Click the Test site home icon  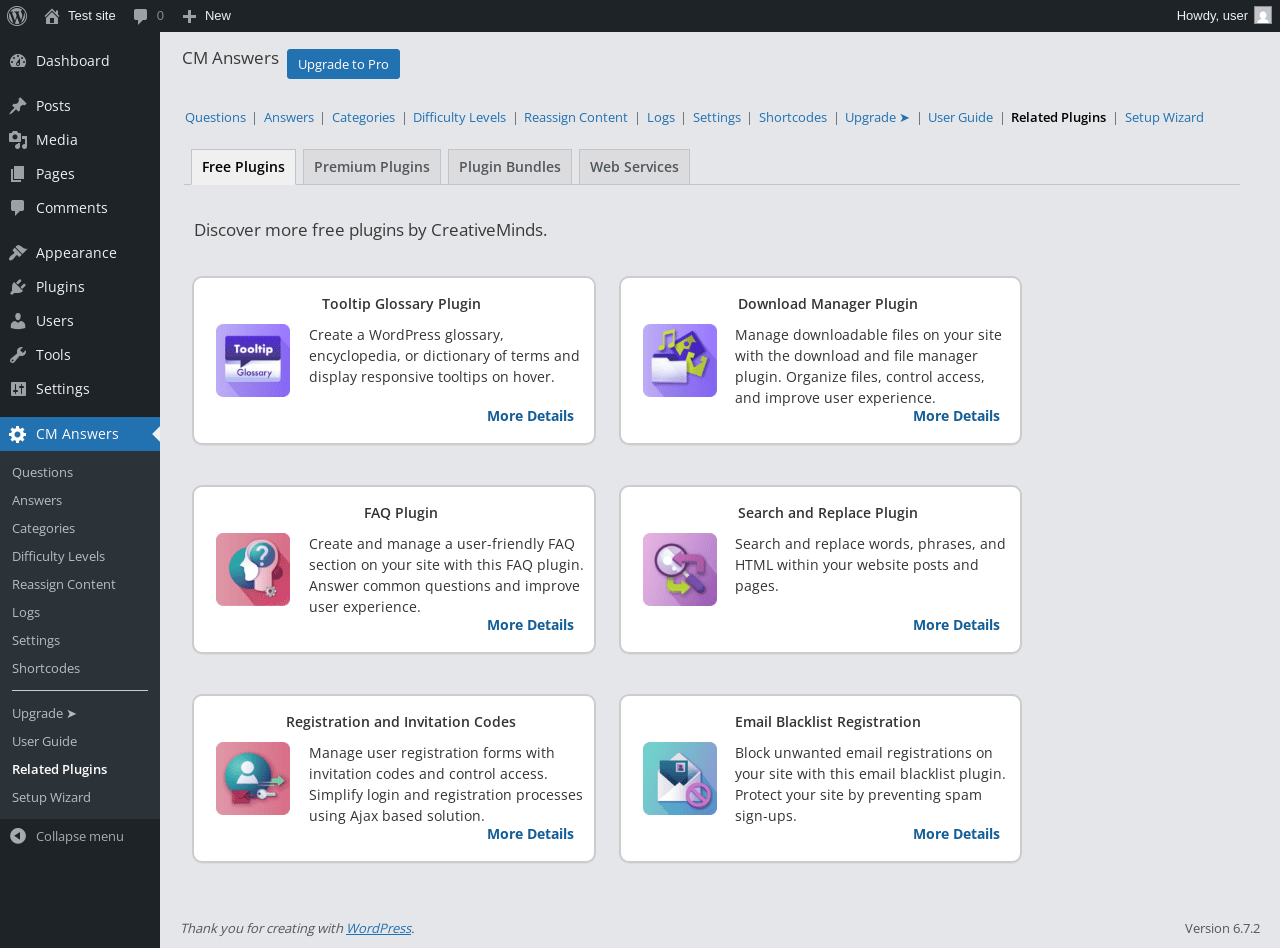(x=52, y=16)
